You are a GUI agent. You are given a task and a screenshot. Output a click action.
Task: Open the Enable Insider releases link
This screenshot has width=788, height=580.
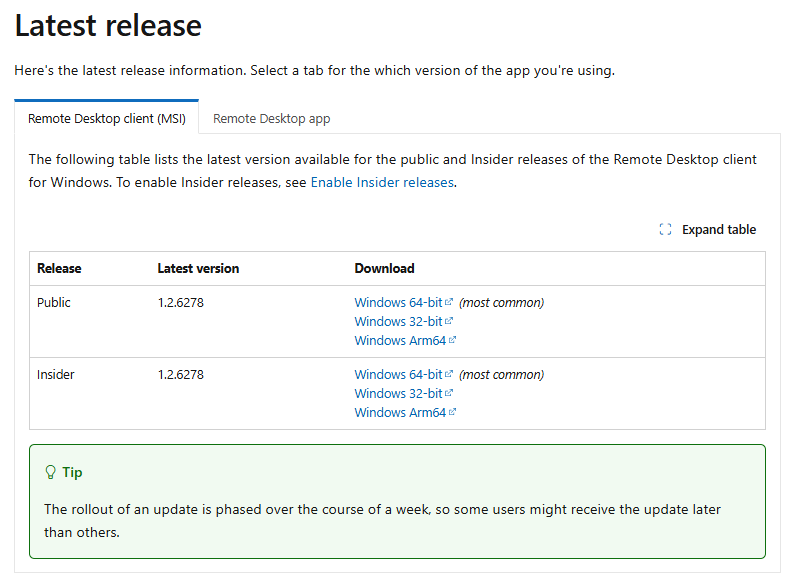coord(382,182)
